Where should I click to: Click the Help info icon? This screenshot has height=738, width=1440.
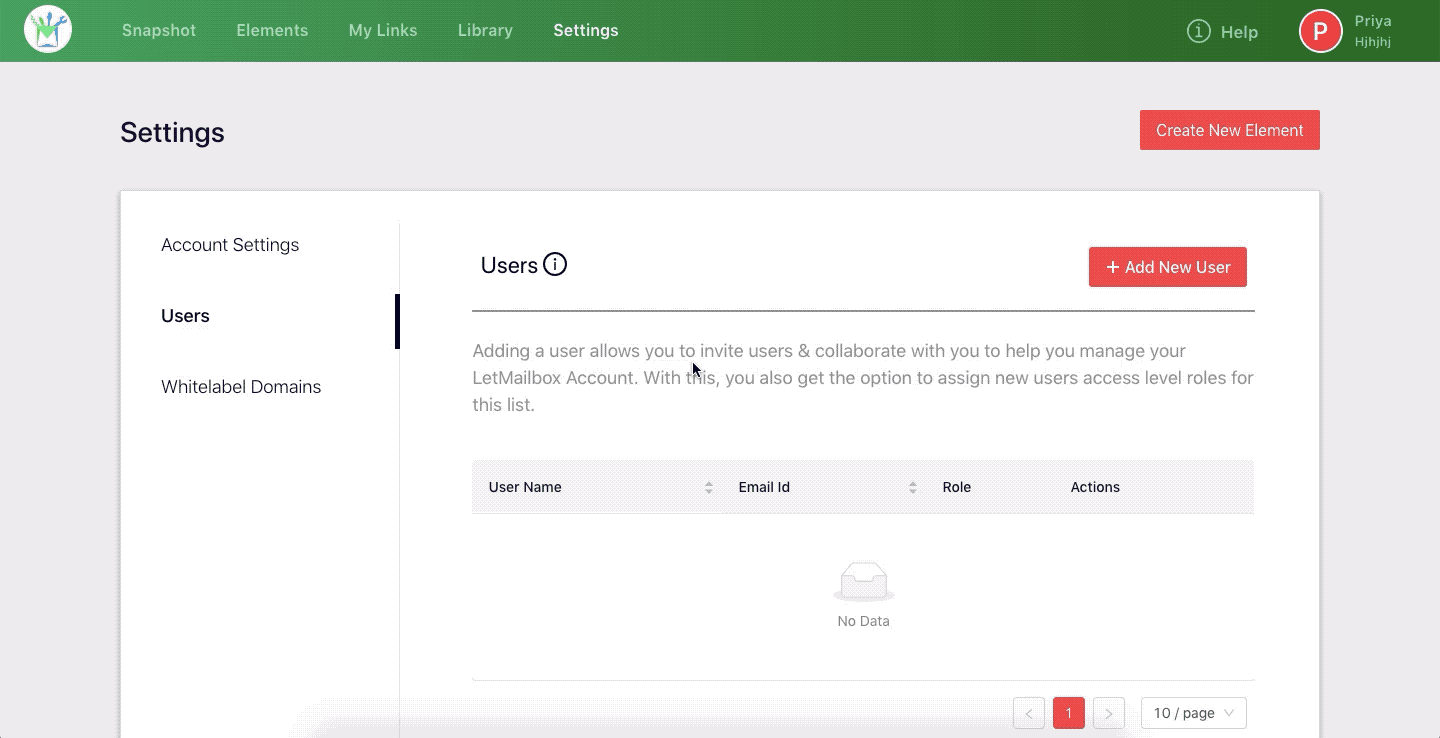click(x=1198, y=32)
